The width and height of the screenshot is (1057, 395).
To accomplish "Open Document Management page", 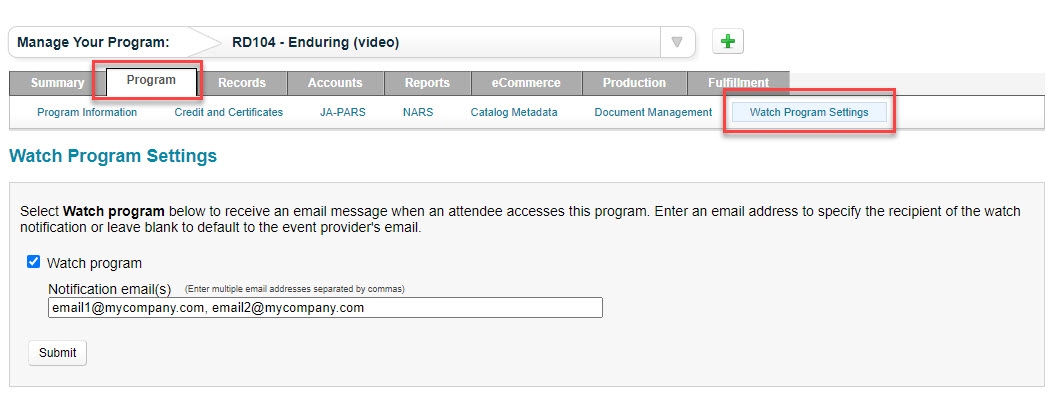I will click(x=653, y=113).
